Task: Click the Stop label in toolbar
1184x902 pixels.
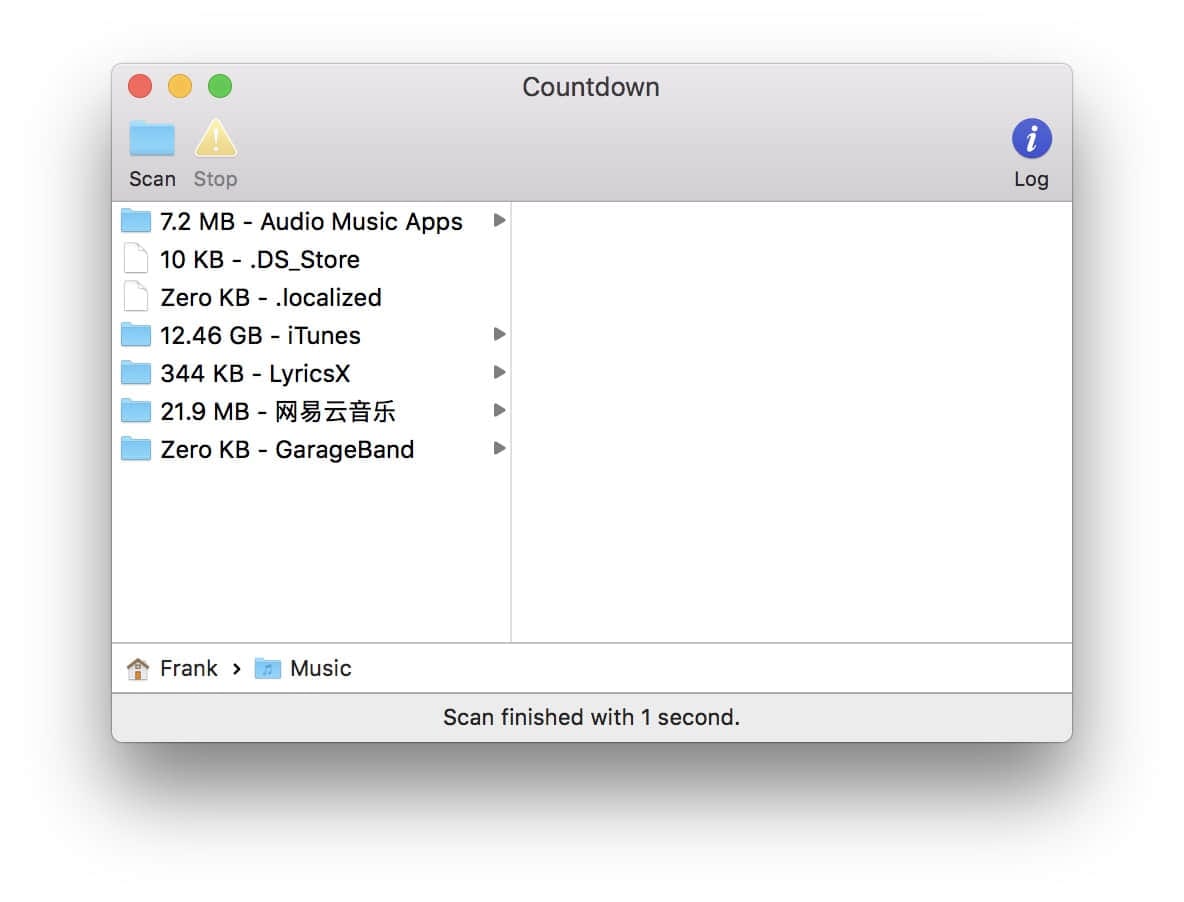Action: point(215,179)
